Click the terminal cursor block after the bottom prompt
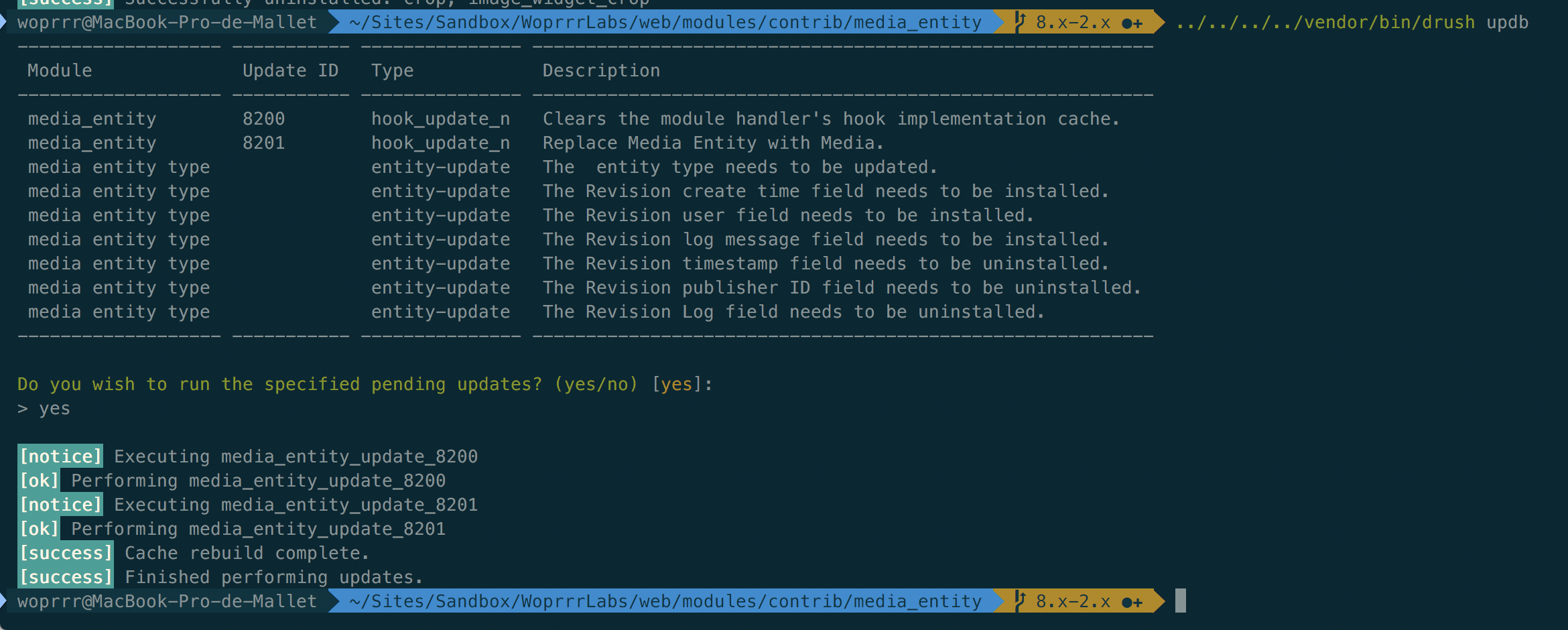 tap(1181, 601)
